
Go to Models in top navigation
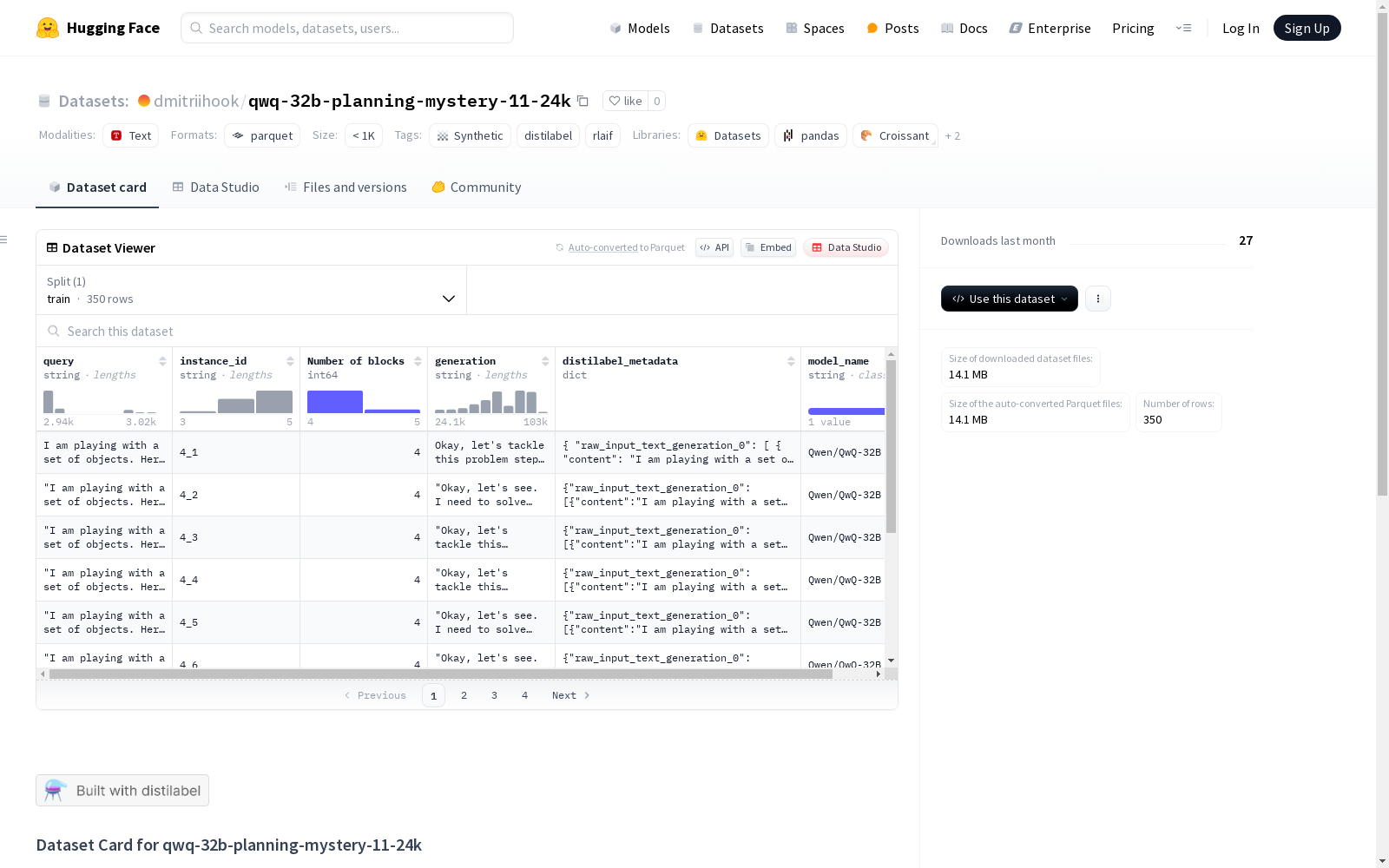pyautogui.click(x=640, y=28)
